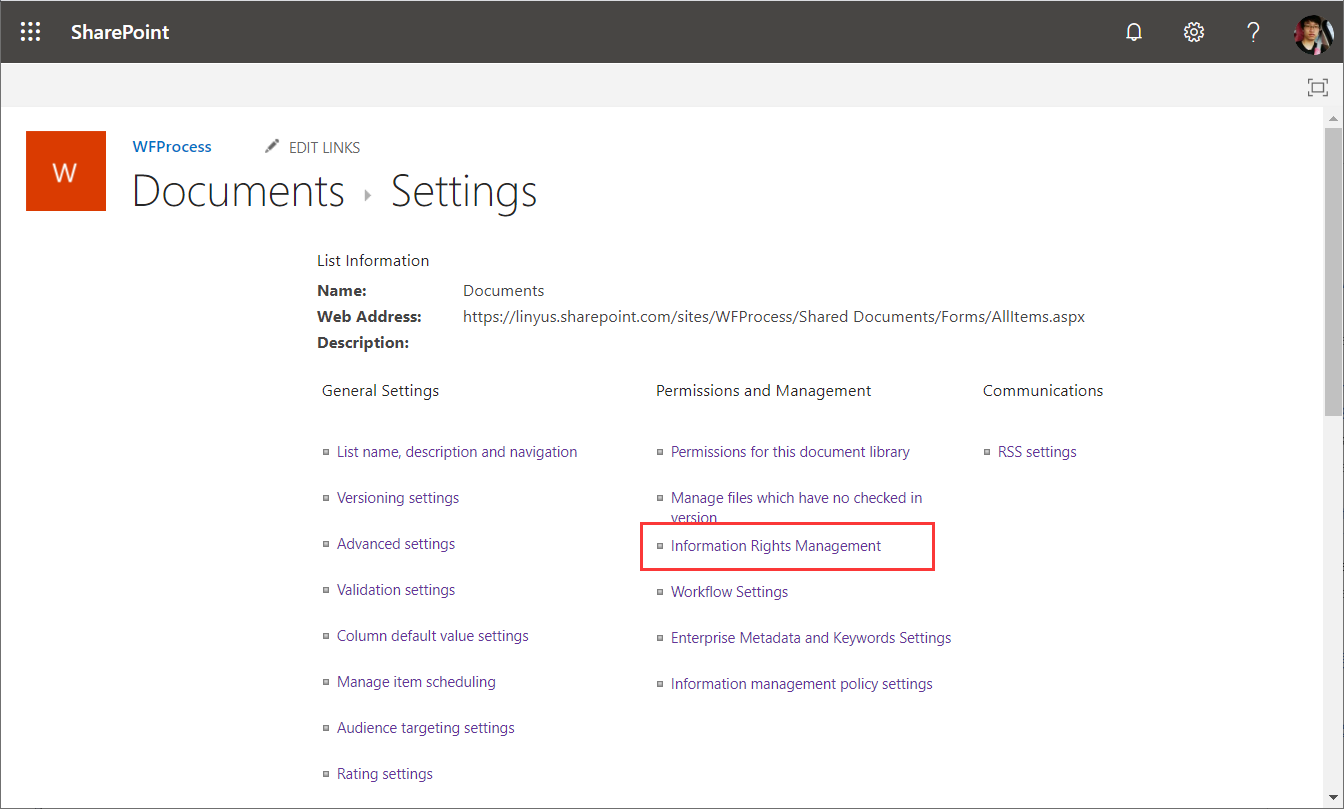Open Enterprise Metadata and Keywords Settings

tap(811, 638)
